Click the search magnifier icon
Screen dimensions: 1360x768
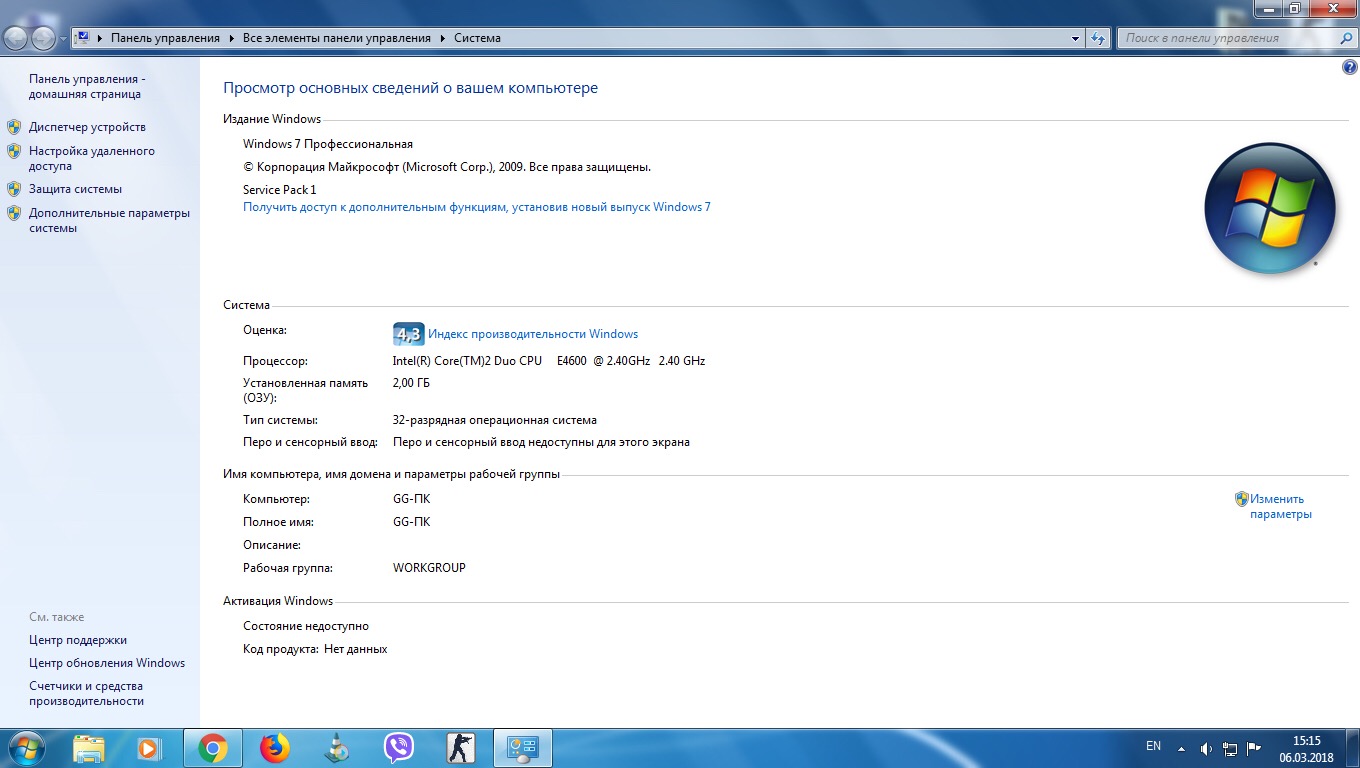click(1346, 38)
